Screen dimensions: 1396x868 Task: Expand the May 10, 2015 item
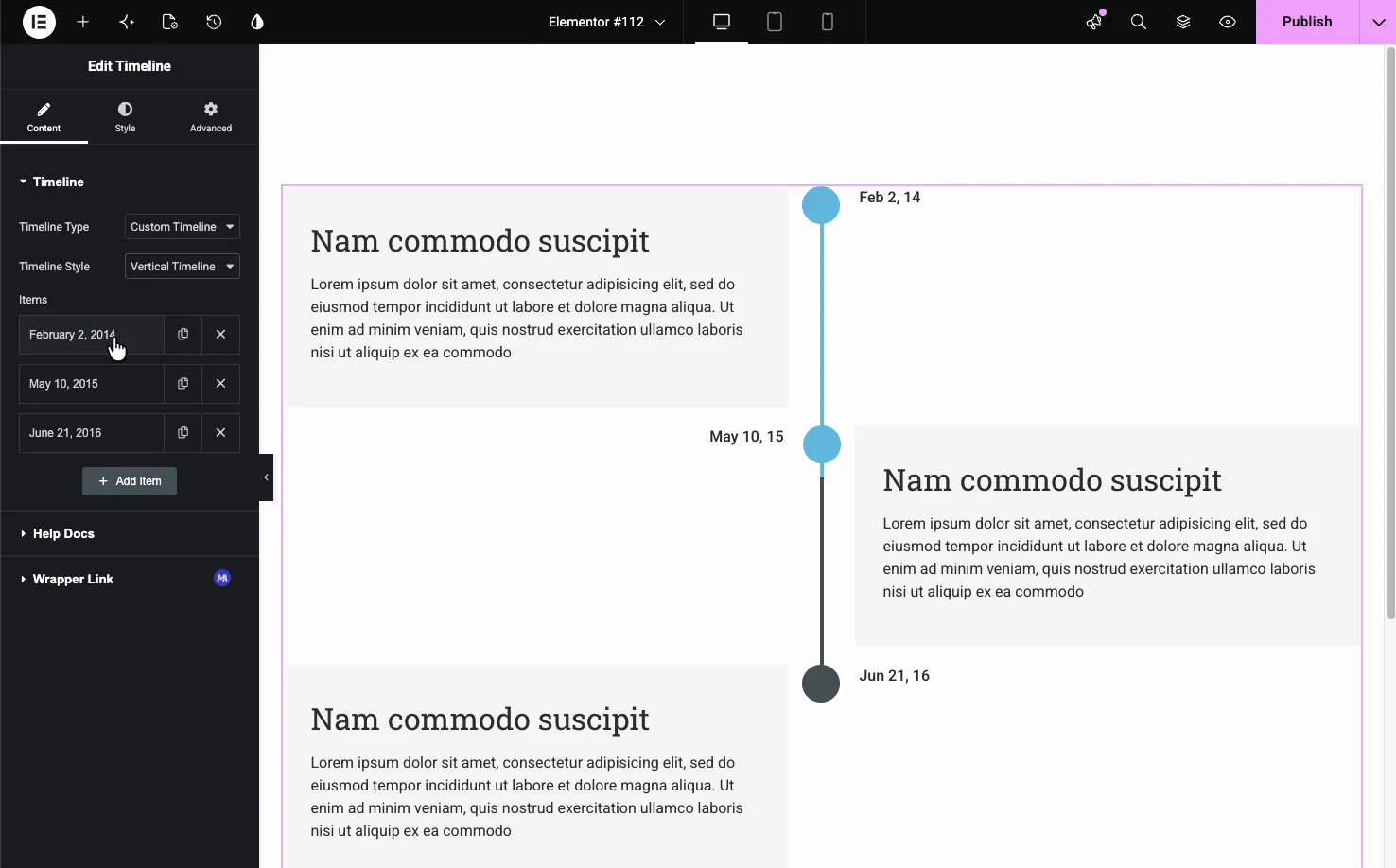pos(92,384)
